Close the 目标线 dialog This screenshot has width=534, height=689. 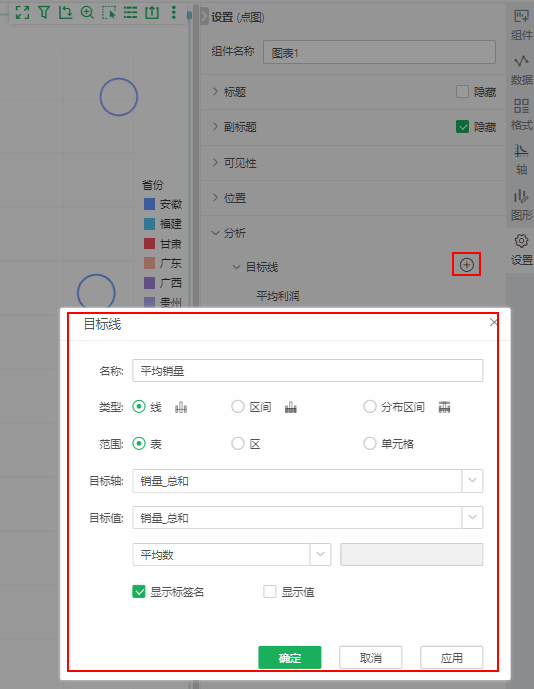pyautogui.click(x=493, y=323)
